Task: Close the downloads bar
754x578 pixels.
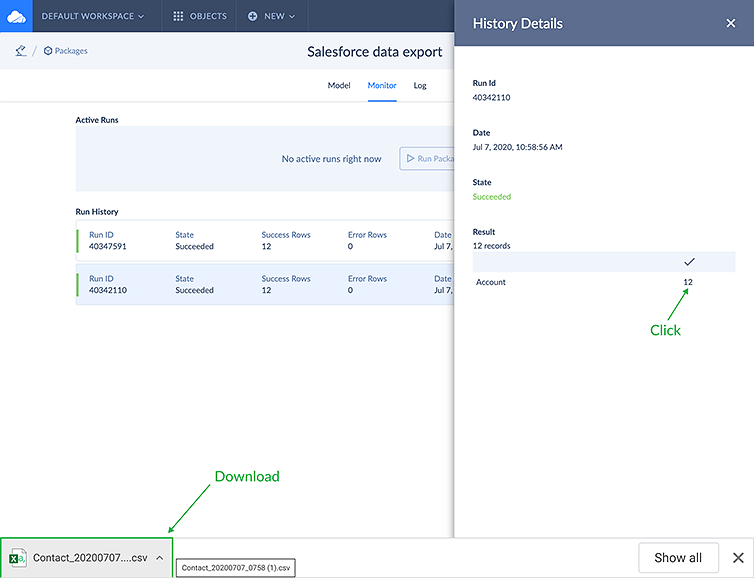Action: point(738,558)
